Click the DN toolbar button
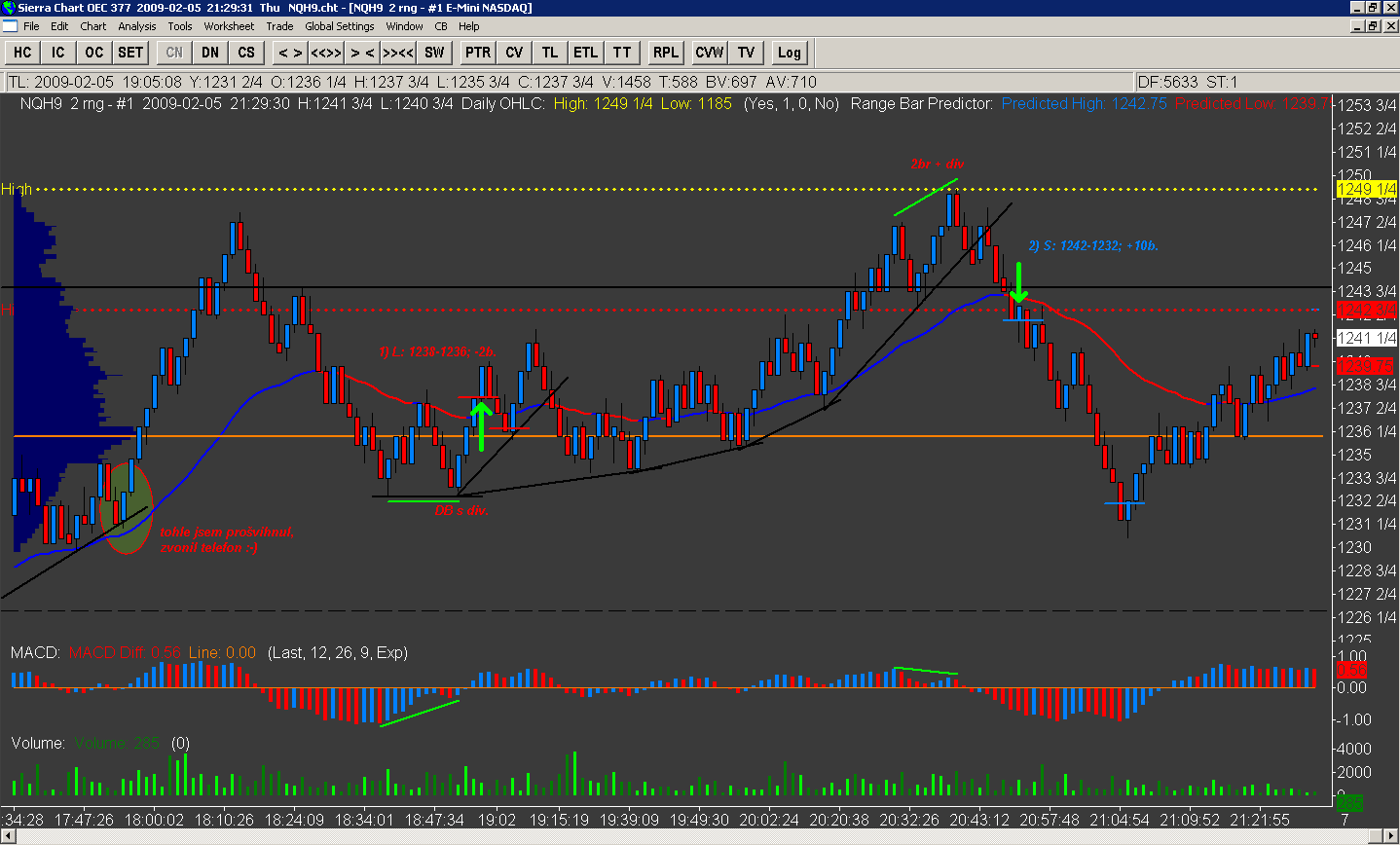The height and width of the screenshot is (845, 1400). pos(210,53)
